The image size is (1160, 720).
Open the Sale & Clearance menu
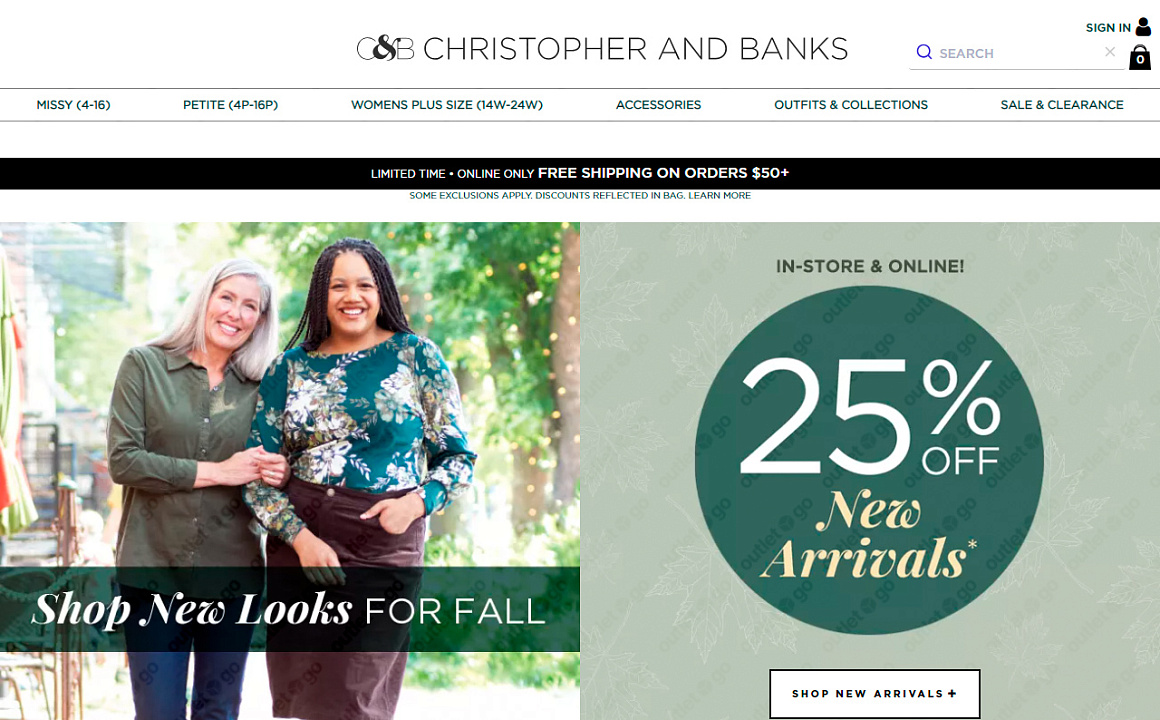click(1062, 105)
